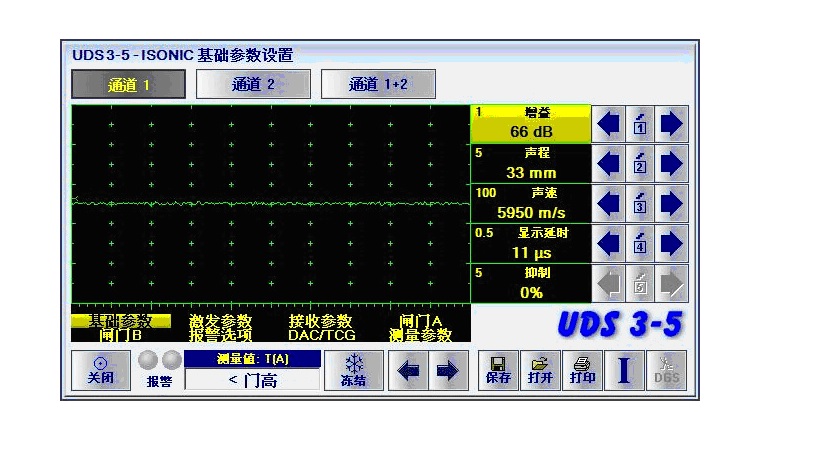Increase 显示延时 with right arrow

(672, 244)
